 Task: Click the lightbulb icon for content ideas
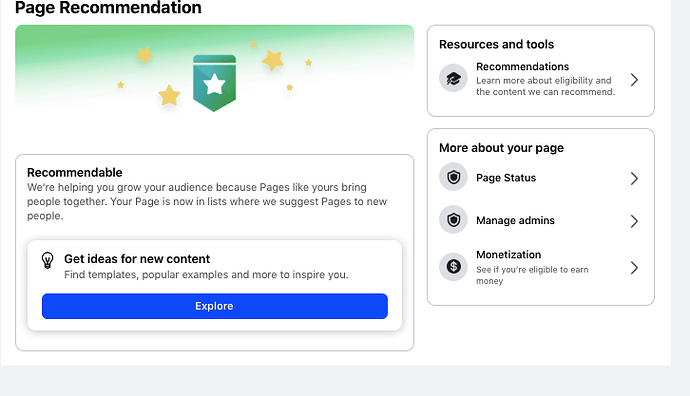[x=48, y=260]
